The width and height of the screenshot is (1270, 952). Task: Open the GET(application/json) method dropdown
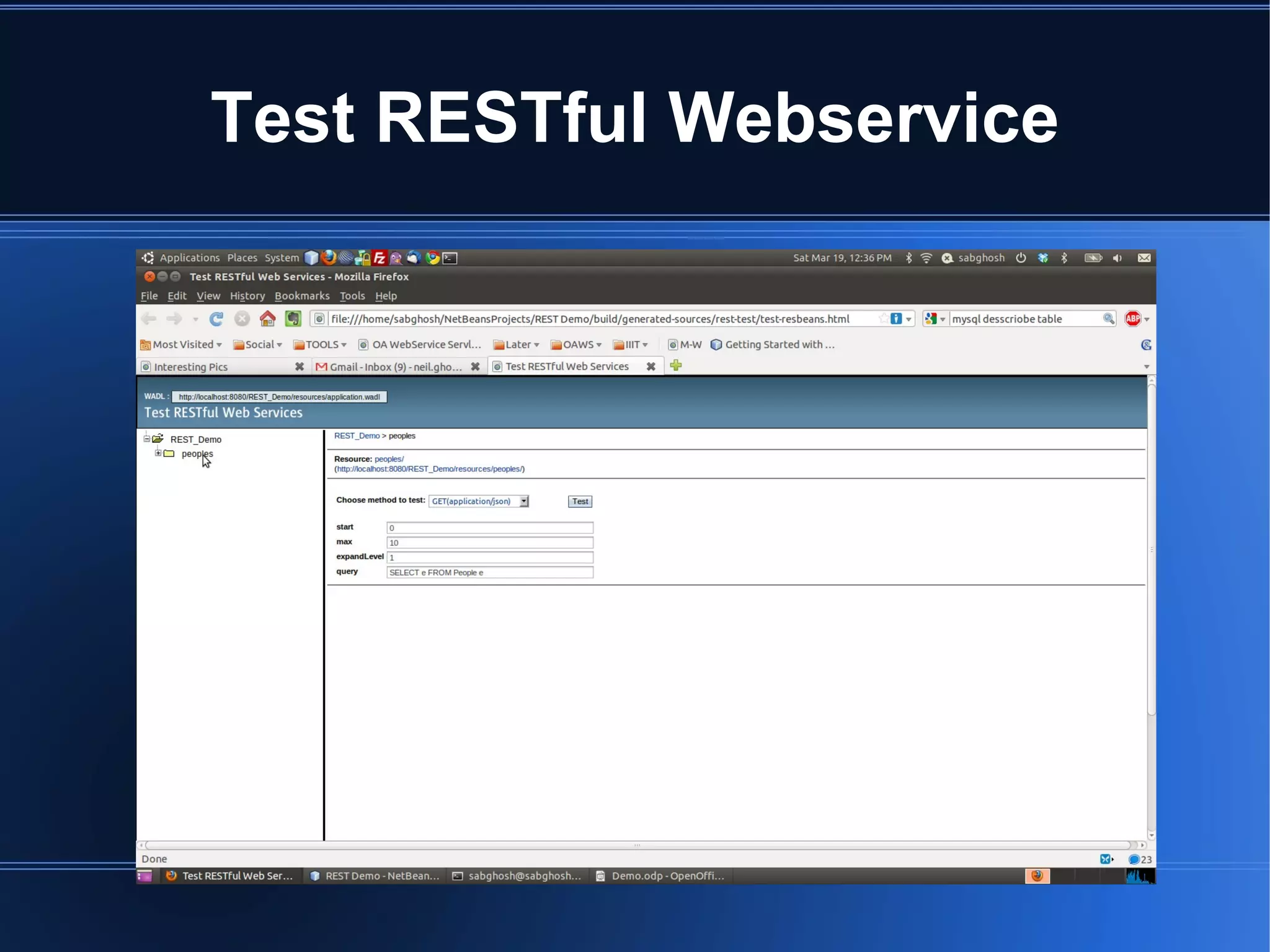point(524,501)
